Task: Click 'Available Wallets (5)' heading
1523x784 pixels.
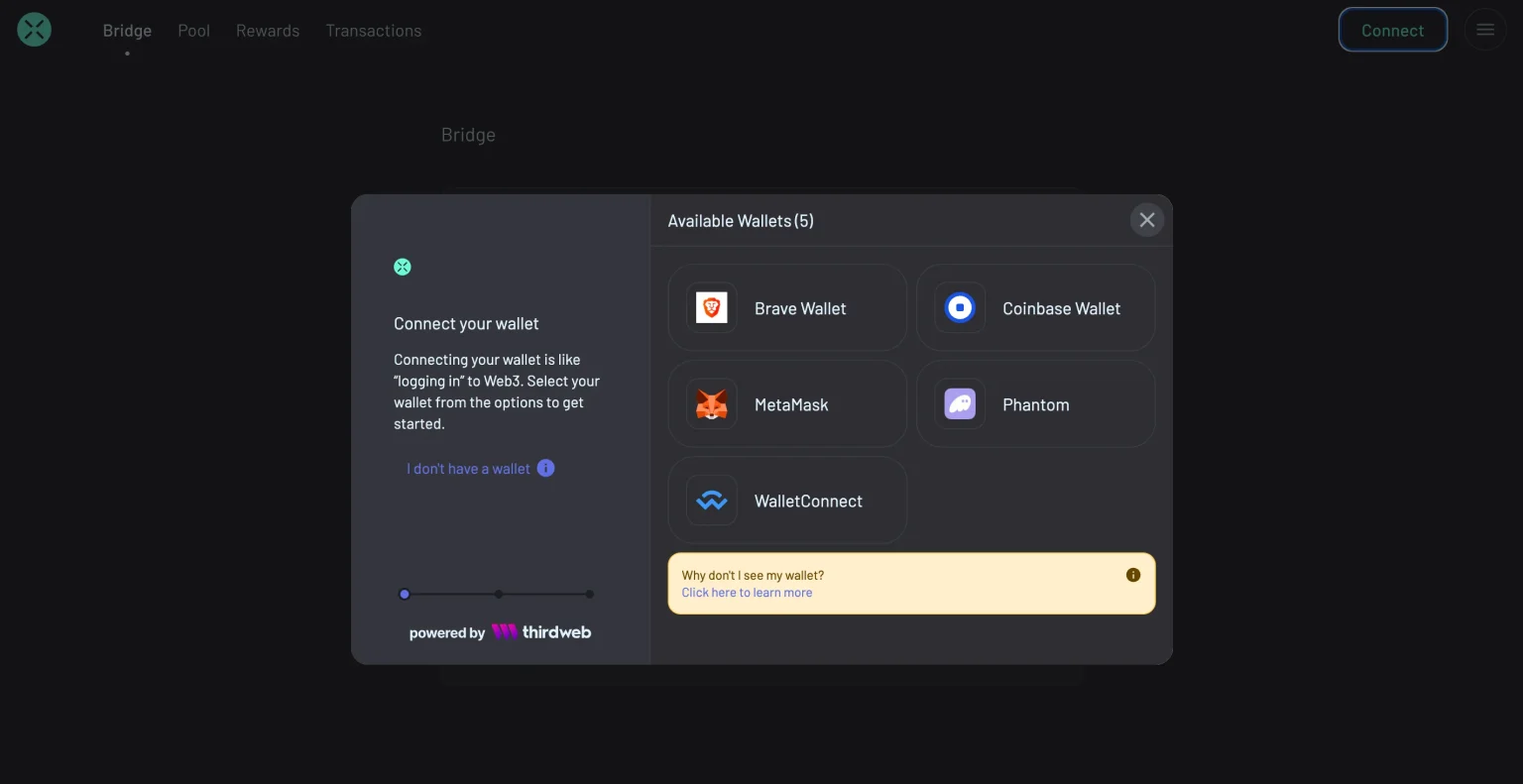Action: (741, 221)
